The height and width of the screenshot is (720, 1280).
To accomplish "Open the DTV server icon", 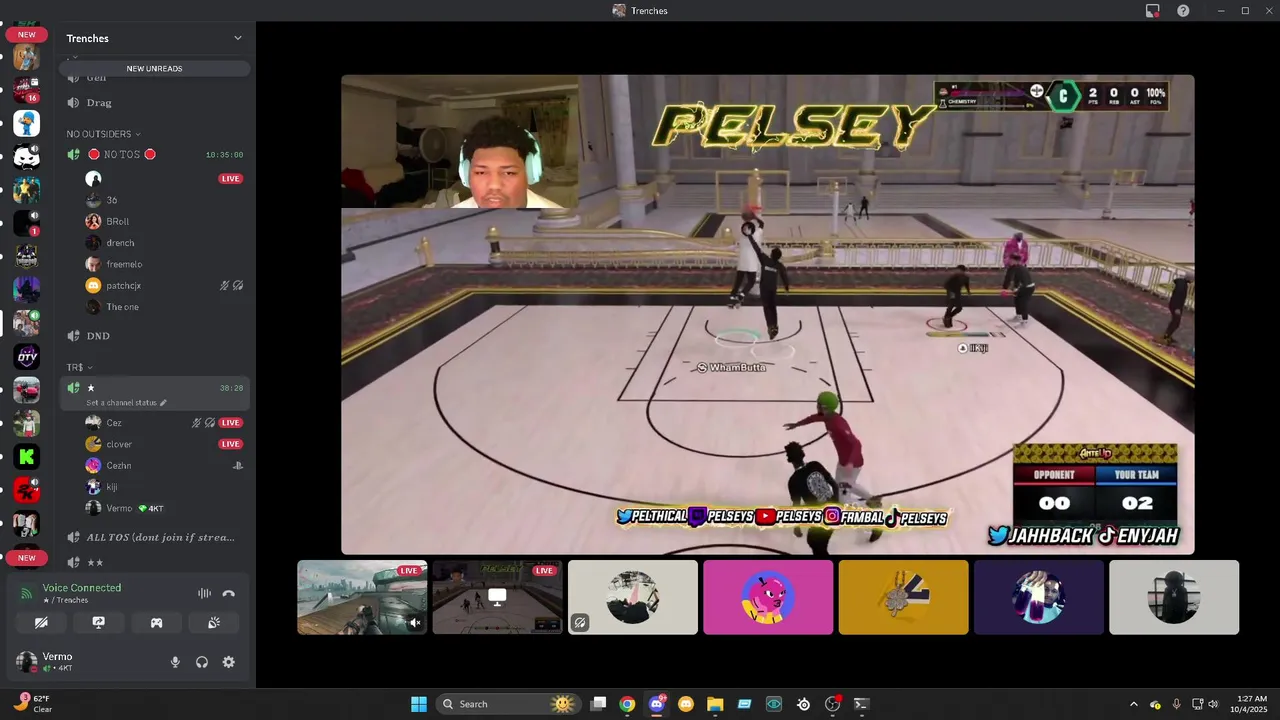I will pos(26,356).
